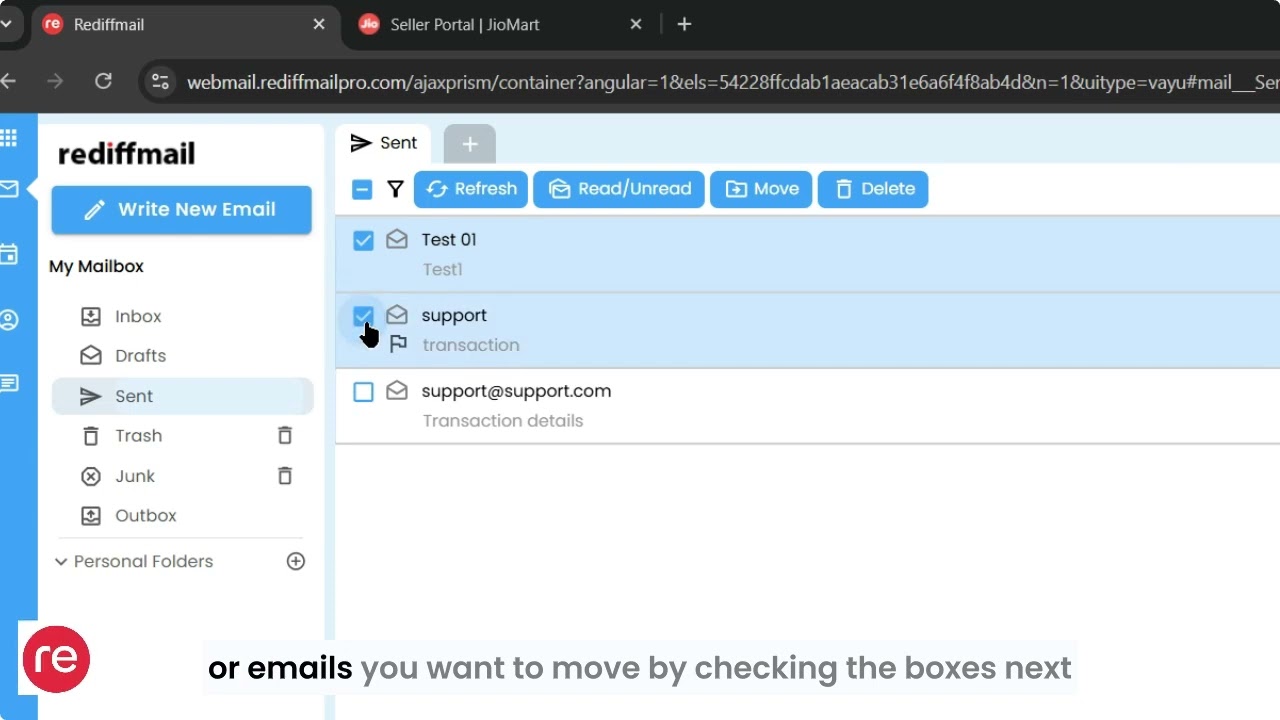Click envelope icon on Test 01 email
Viewport: 1280px width, 720px height.
pyautogui.click(x=397, y=239)
